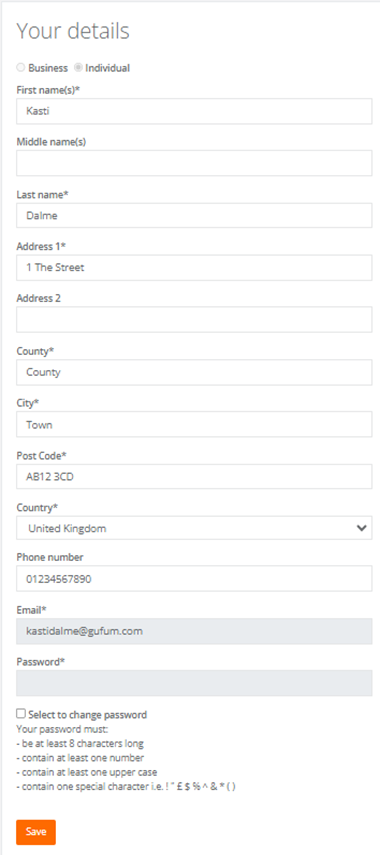Click the Select to change password label
The width and height of the screenshot is (380, 855).
click(87, 714)
